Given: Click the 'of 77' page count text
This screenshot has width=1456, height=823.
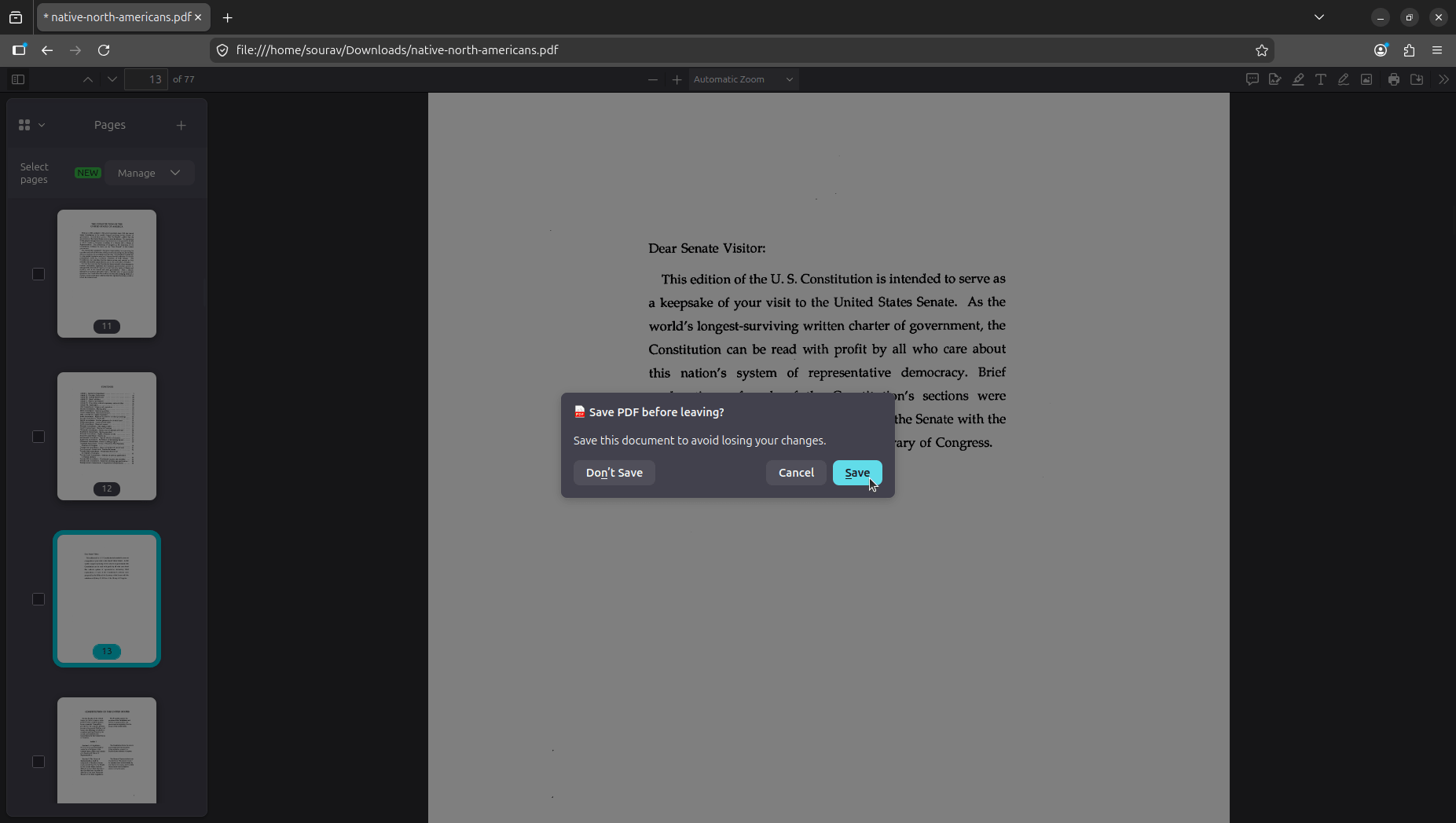Looking at the screenshot, I should (x=184, y=79).
